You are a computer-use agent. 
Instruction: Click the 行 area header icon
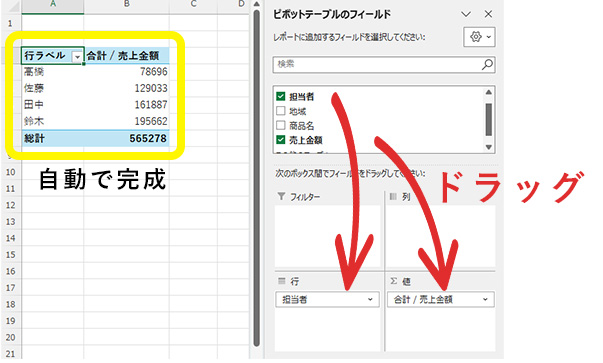click(x=282, y=281)
